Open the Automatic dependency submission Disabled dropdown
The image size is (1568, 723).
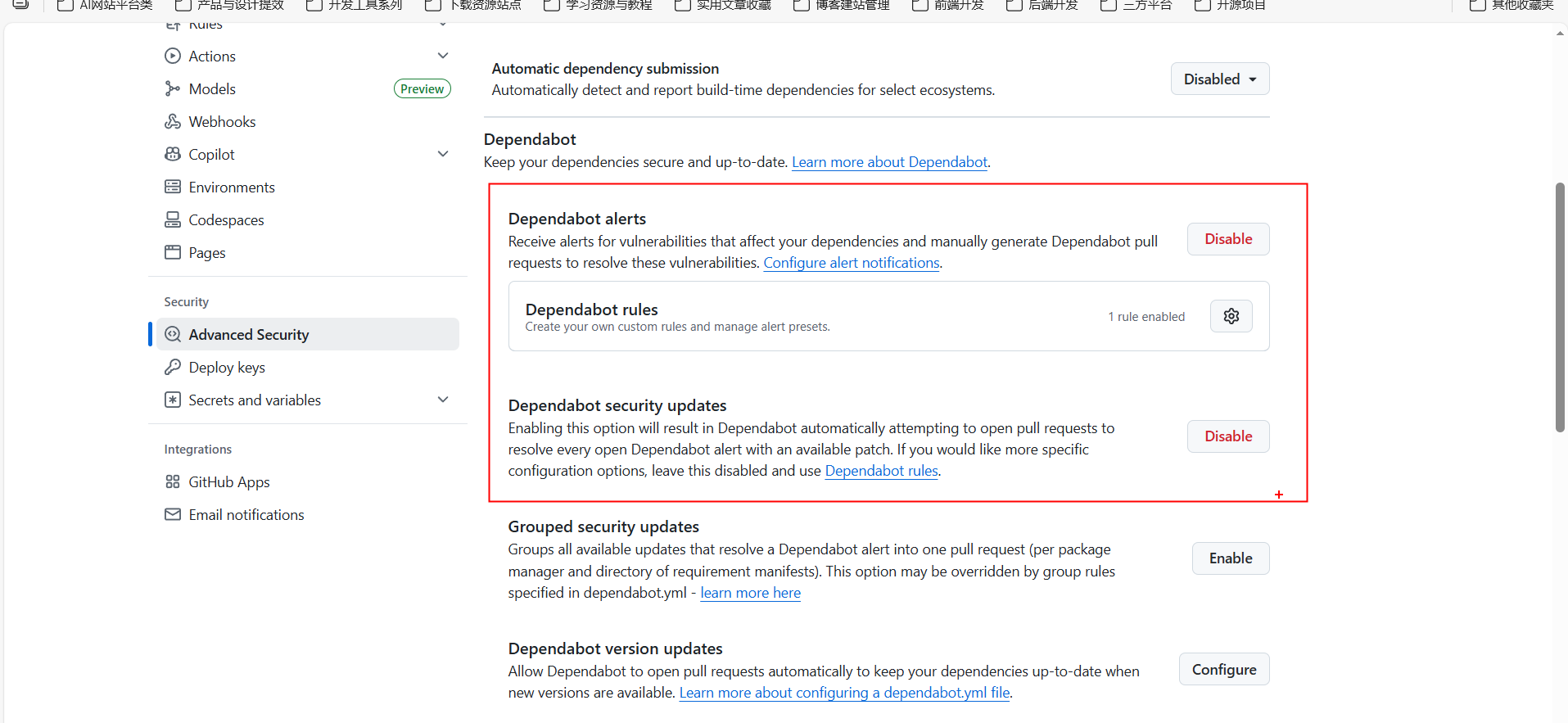coord(1219,79)
